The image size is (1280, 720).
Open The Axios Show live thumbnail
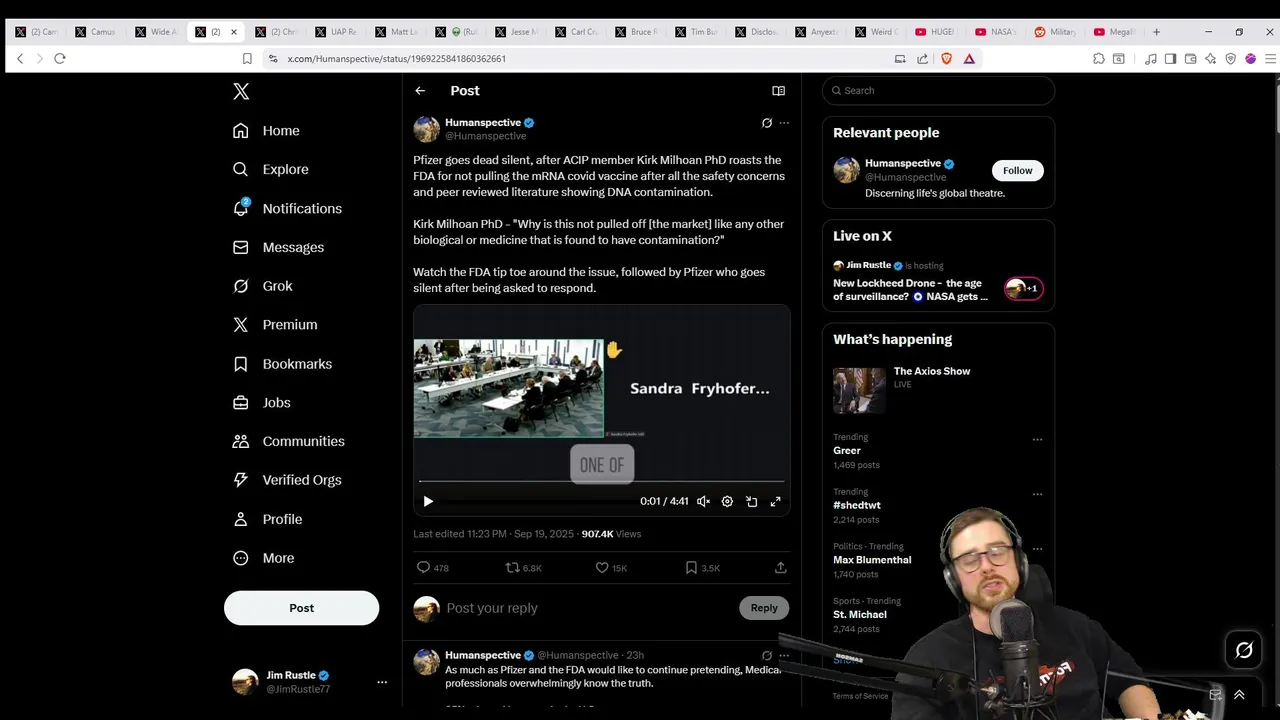coord(859,390)
